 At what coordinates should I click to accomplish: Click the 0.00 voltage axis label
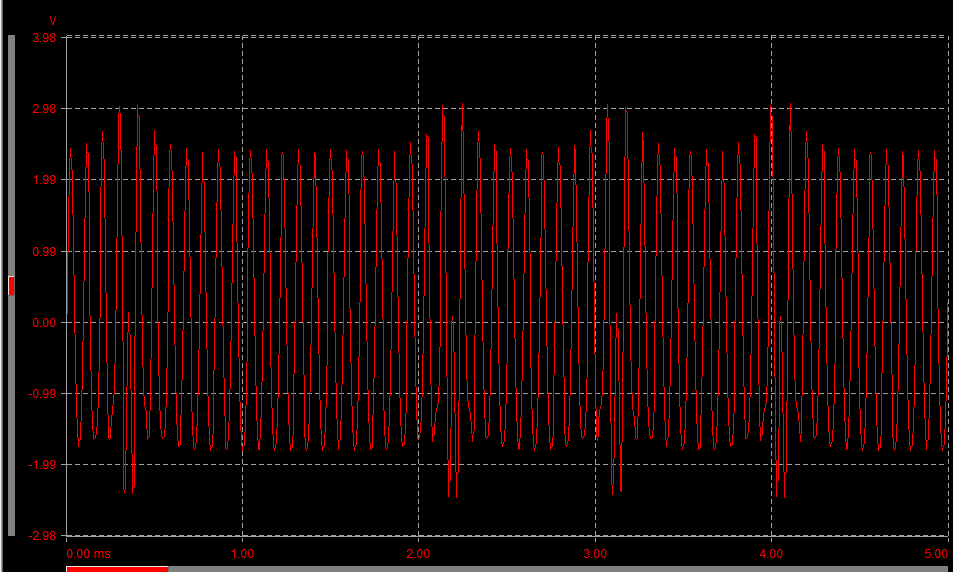(x=45, y=322)
